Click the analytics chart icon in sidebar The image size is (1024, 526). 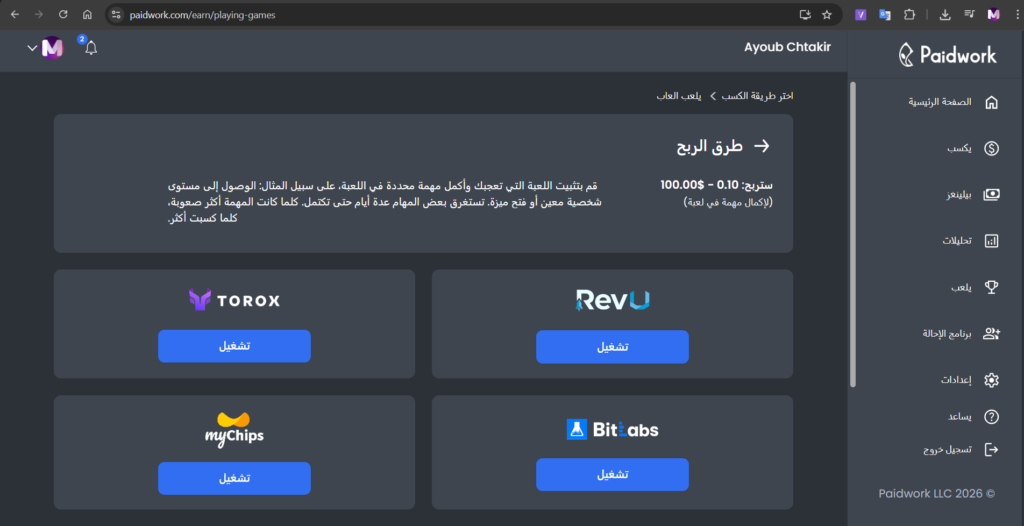[x=991, y=240]
